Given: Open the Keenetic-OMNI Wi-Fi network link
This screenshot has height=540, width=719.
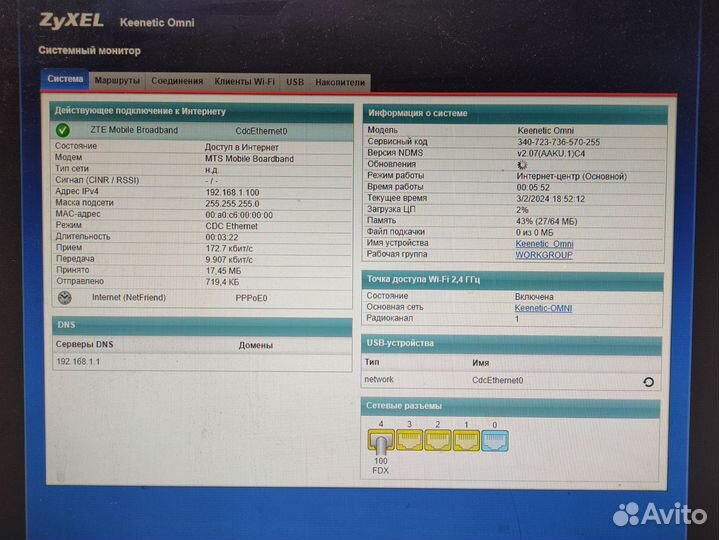Looking at the screenshot, I should (x=543, y=308).
